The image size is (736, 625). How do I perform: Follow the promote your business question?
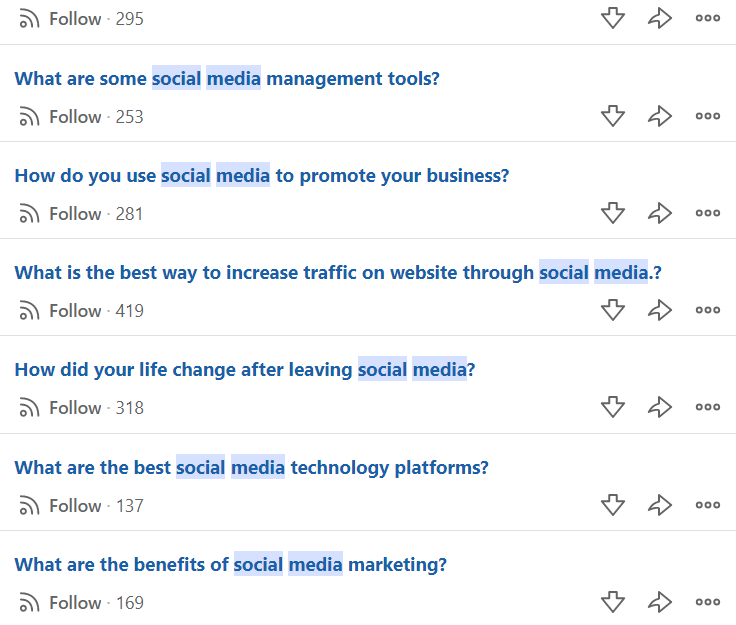(x=60, y=213)
